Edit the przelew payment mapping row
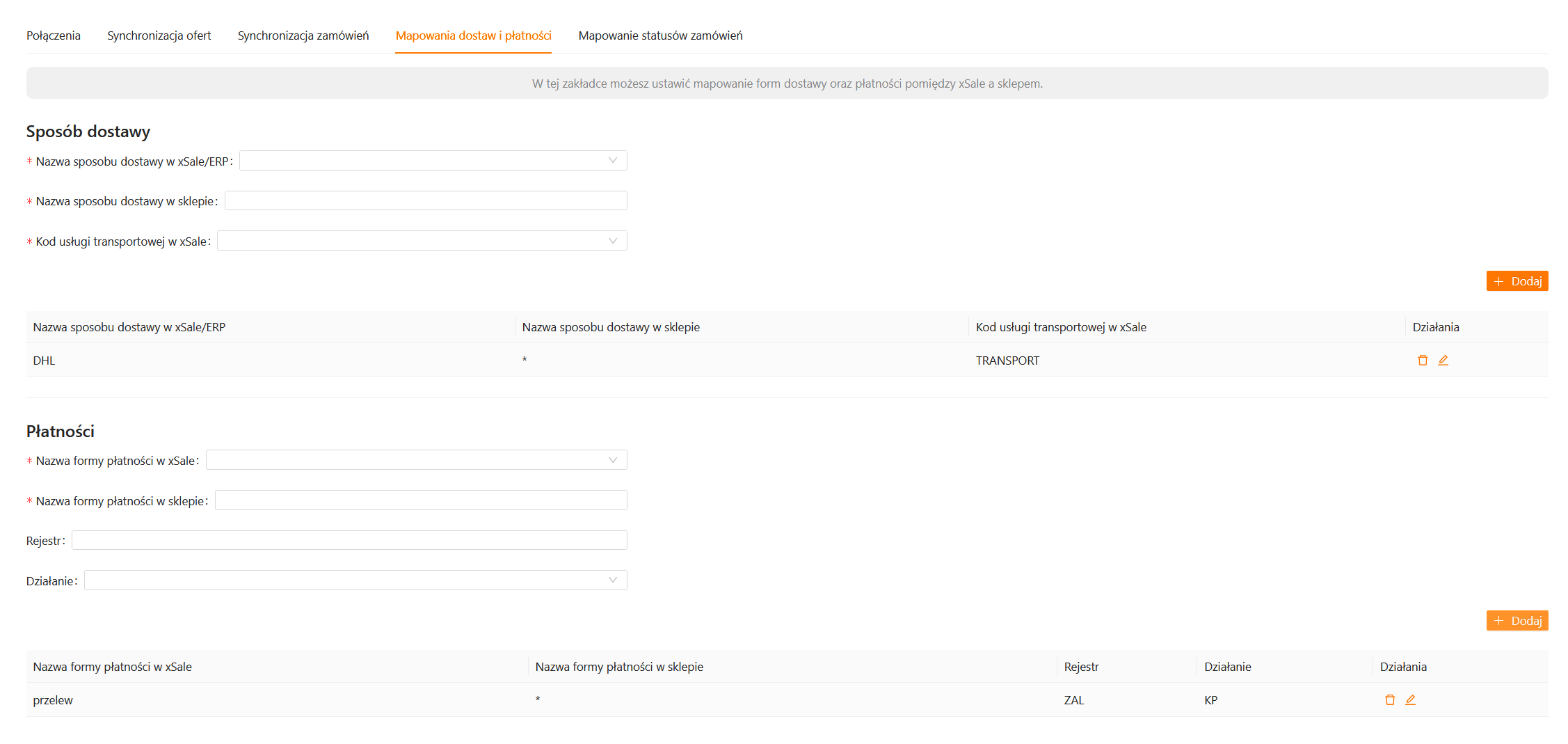The image size is (1568, 744). [x=1410, y=700]
